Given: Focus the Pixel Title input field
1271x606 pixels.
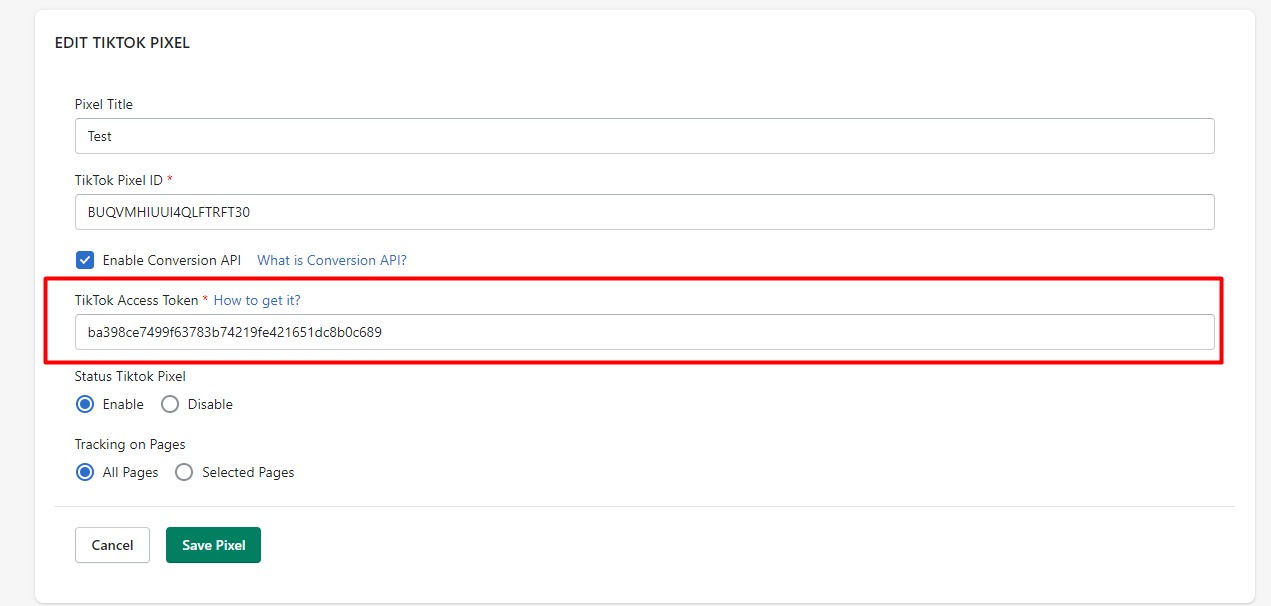Looking at the screenshot, I should point(645,136).
